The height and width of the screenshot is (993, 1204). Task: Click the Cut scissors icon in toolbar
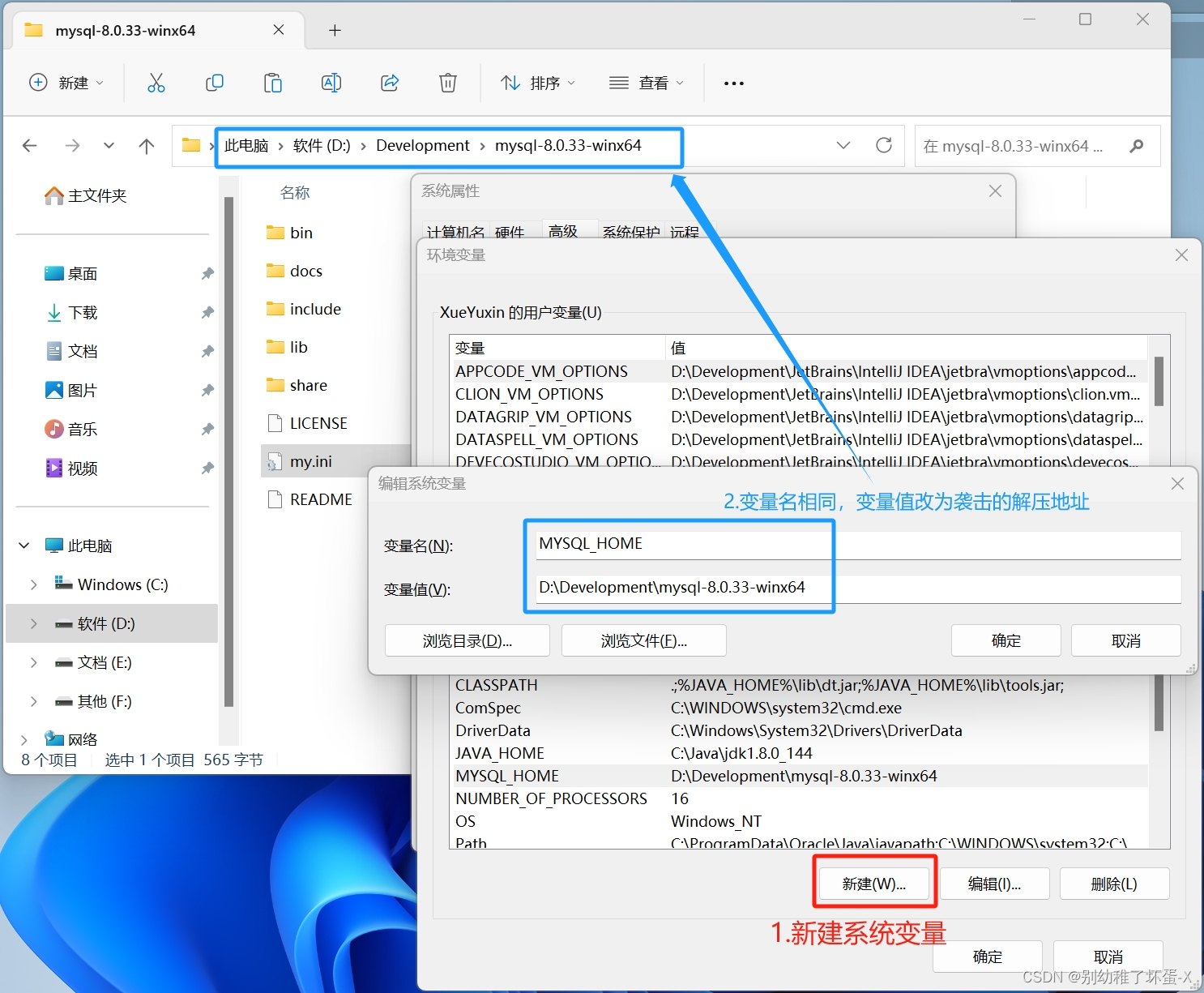pos(156,83)
